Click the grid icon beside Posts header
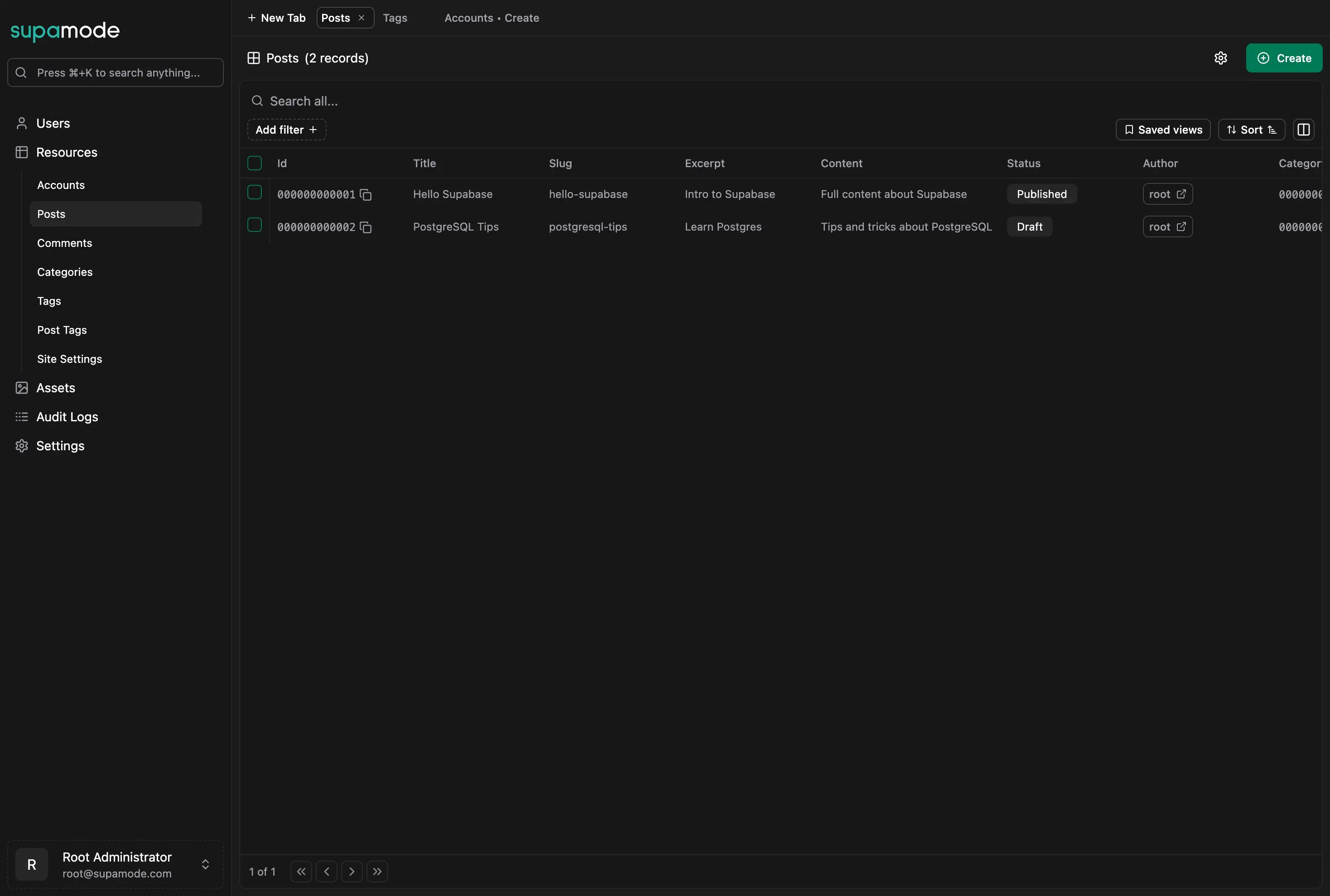Screen dimensions: 1330x896 click(254, 58)
